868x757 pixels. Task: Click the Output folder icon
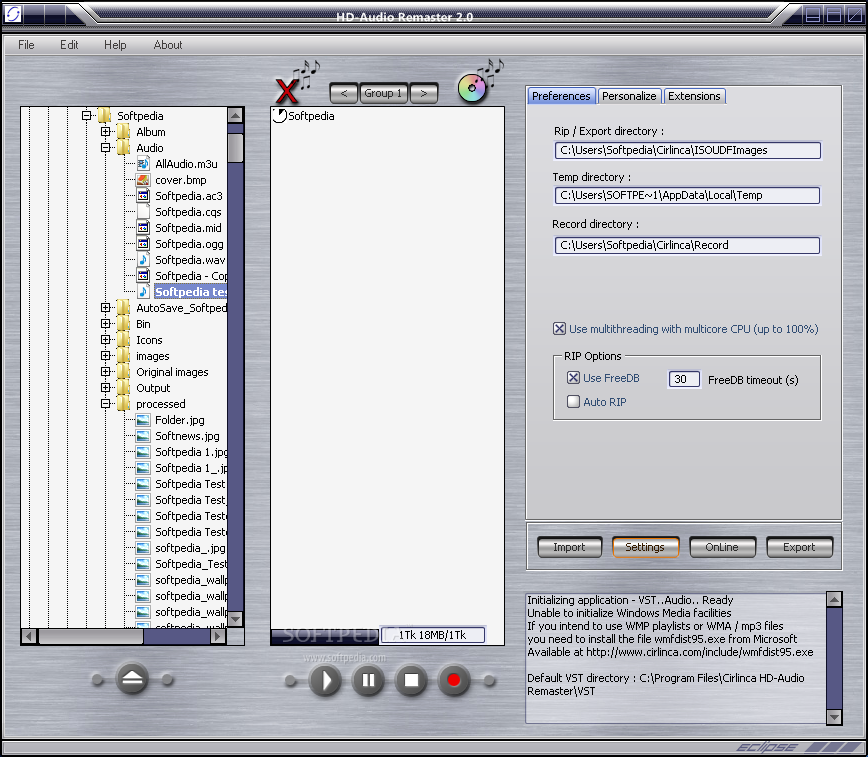click(123, 388)
